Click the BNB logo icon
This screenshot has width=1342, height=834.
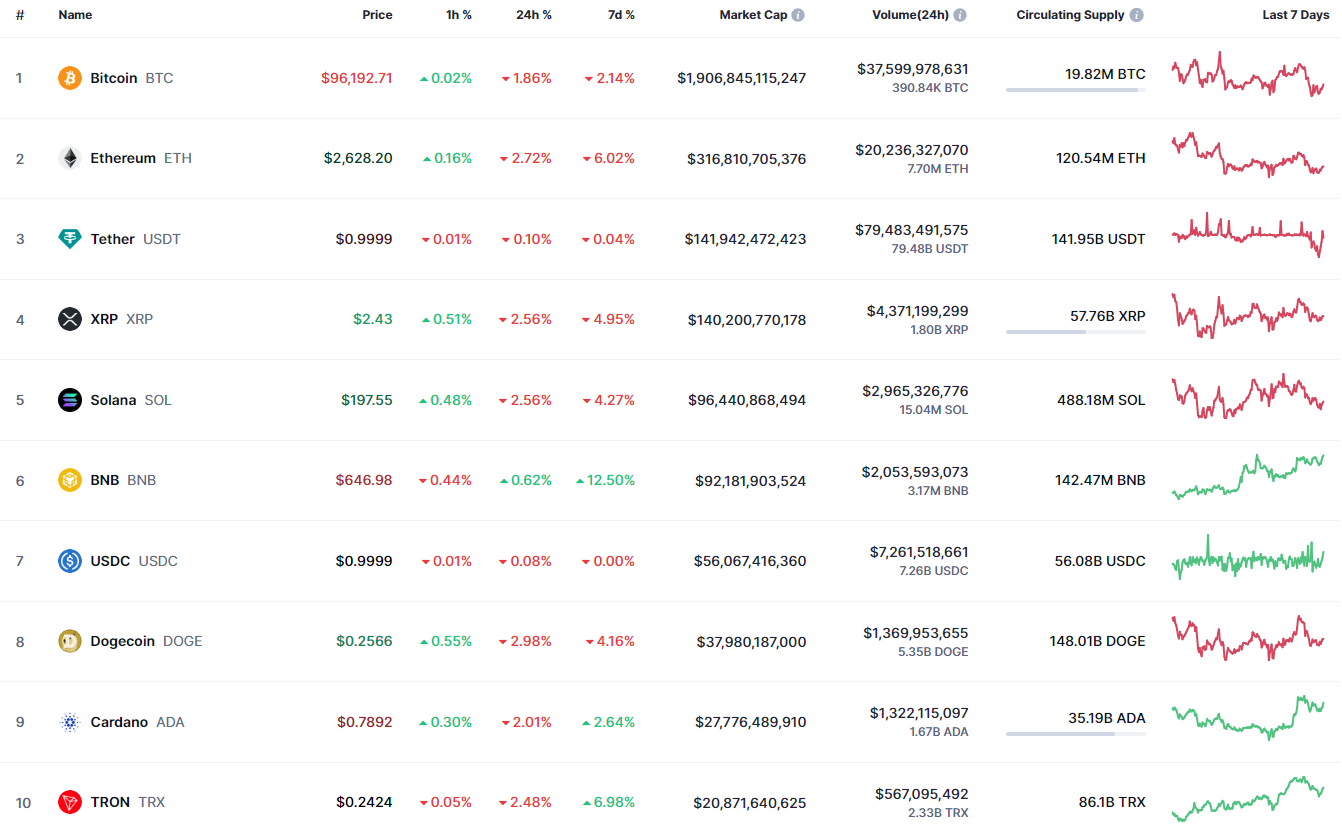click(x=70, y=480)
